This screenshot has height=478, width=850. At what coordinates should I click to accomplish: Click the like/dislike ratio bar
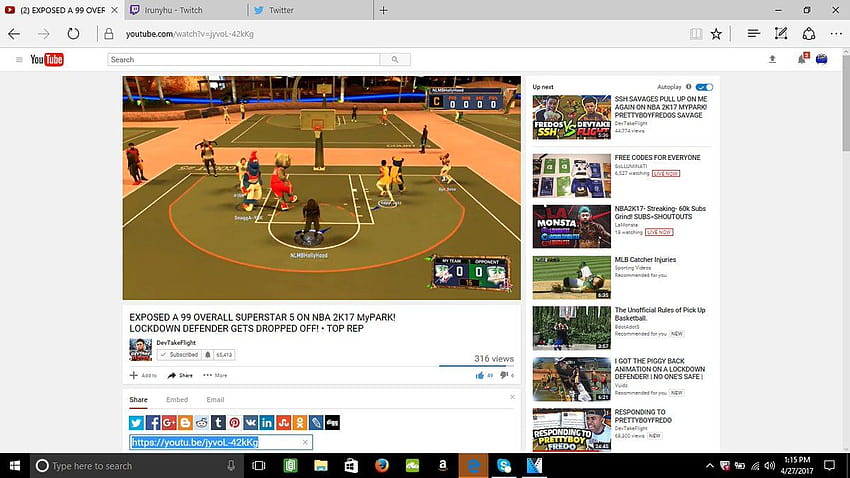point(476,366)
